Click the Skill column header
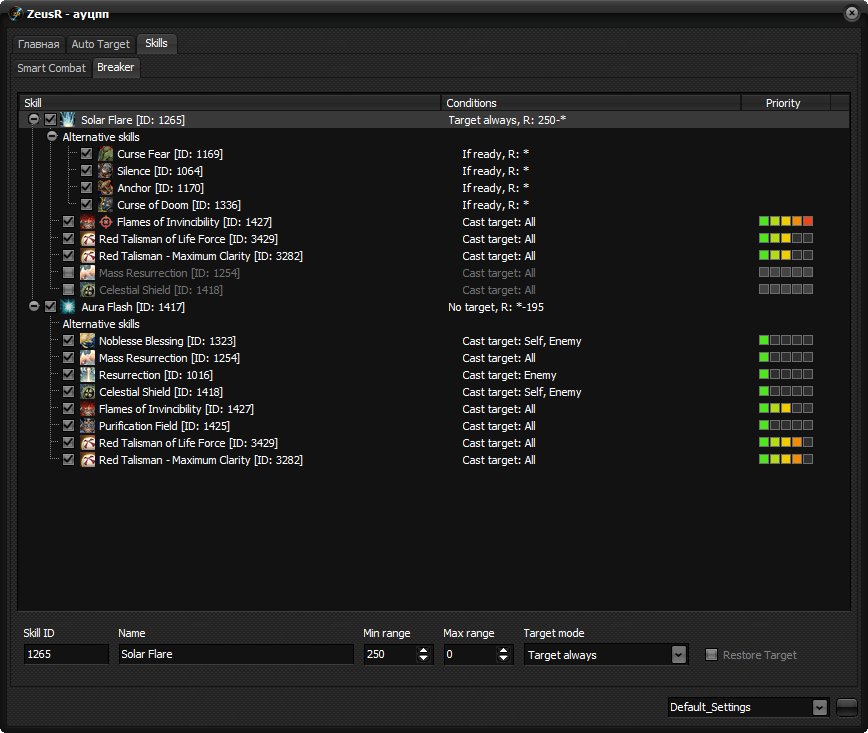 click(x=230, y=103)
